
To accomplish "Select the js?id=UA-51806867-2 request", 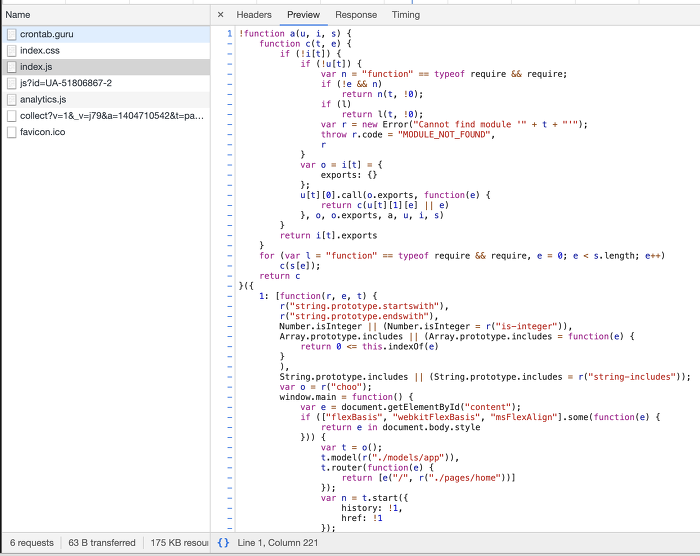I will click(x=106, y=83).
